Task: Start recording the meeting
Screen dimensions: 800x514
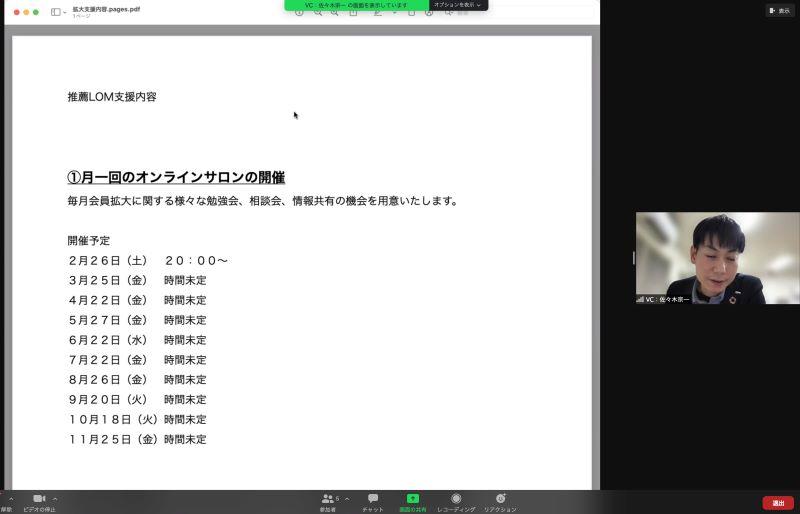Action: (x=456, y=498)
